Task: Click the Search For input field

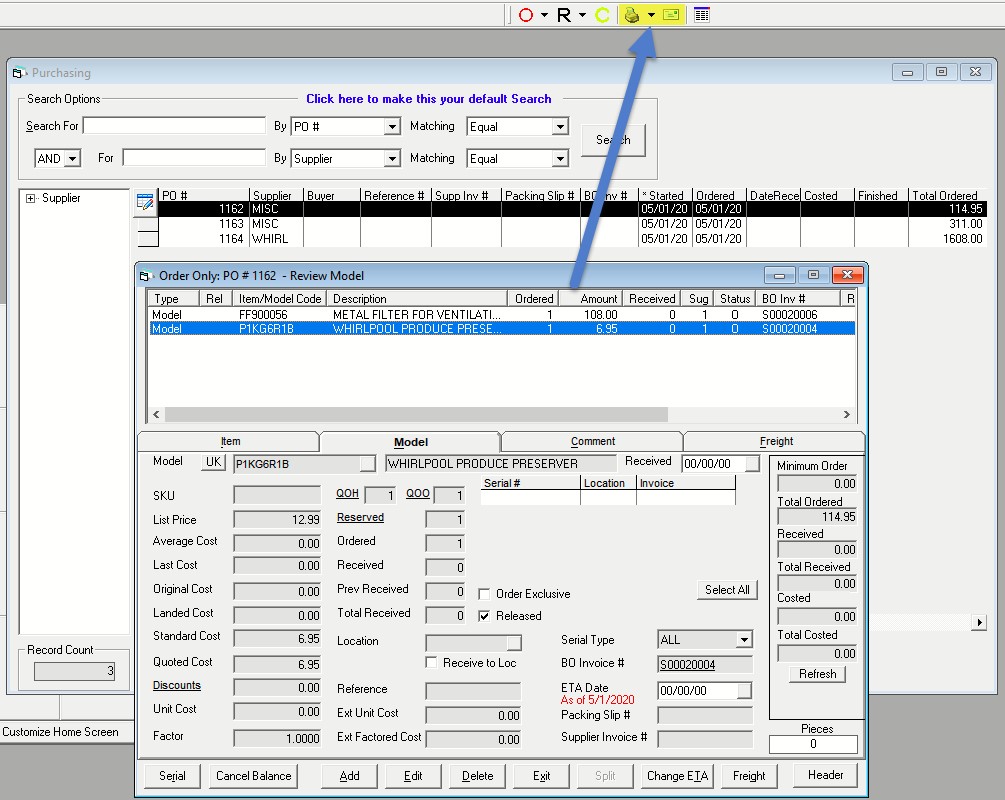Action: pos(174,126)
